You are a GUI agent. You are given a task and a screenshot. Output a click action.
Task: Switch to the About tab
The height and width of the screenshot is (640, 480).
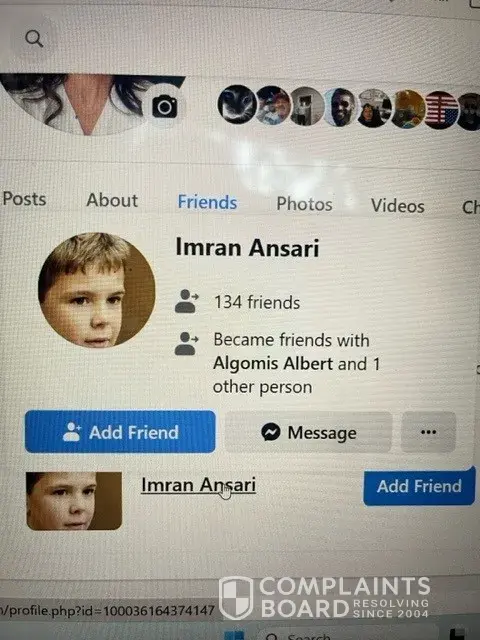[112, 200]
